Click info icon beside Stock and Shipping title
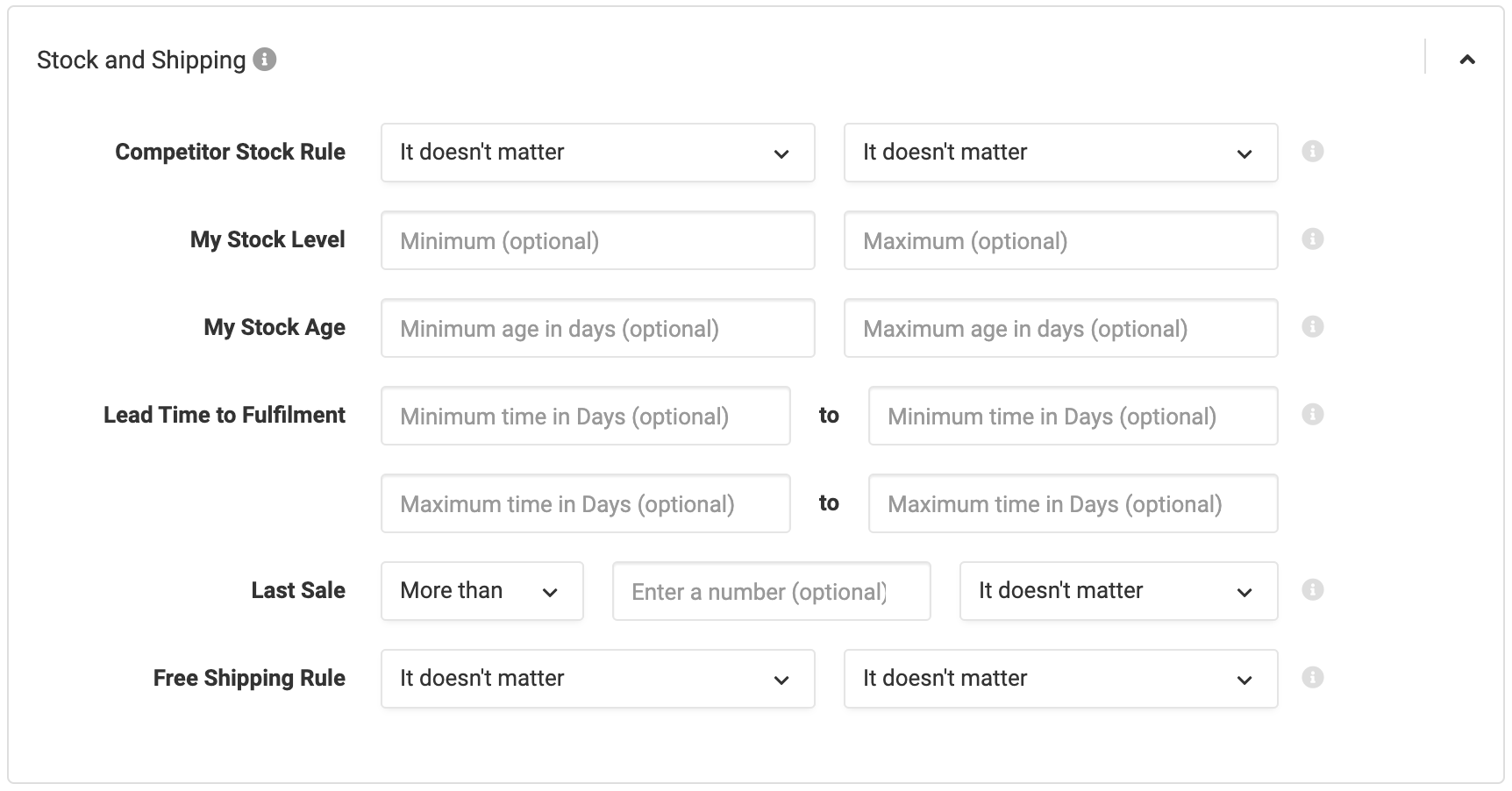This screenshot has width=1512, height=791. coord(265,59)
